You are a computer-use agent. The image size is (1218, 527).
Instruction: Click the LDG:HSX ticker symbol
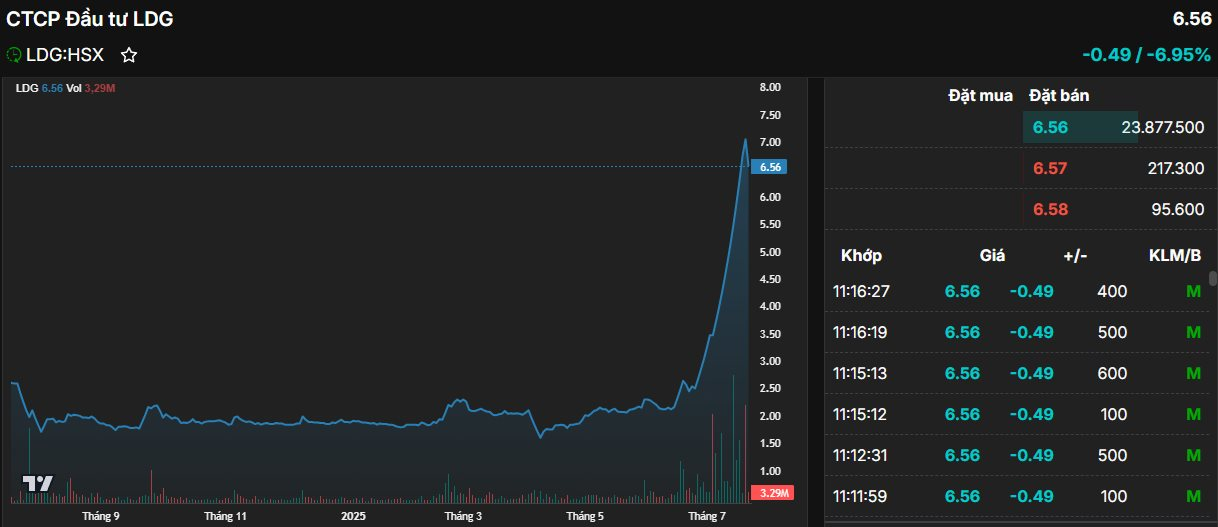(65, 55)
